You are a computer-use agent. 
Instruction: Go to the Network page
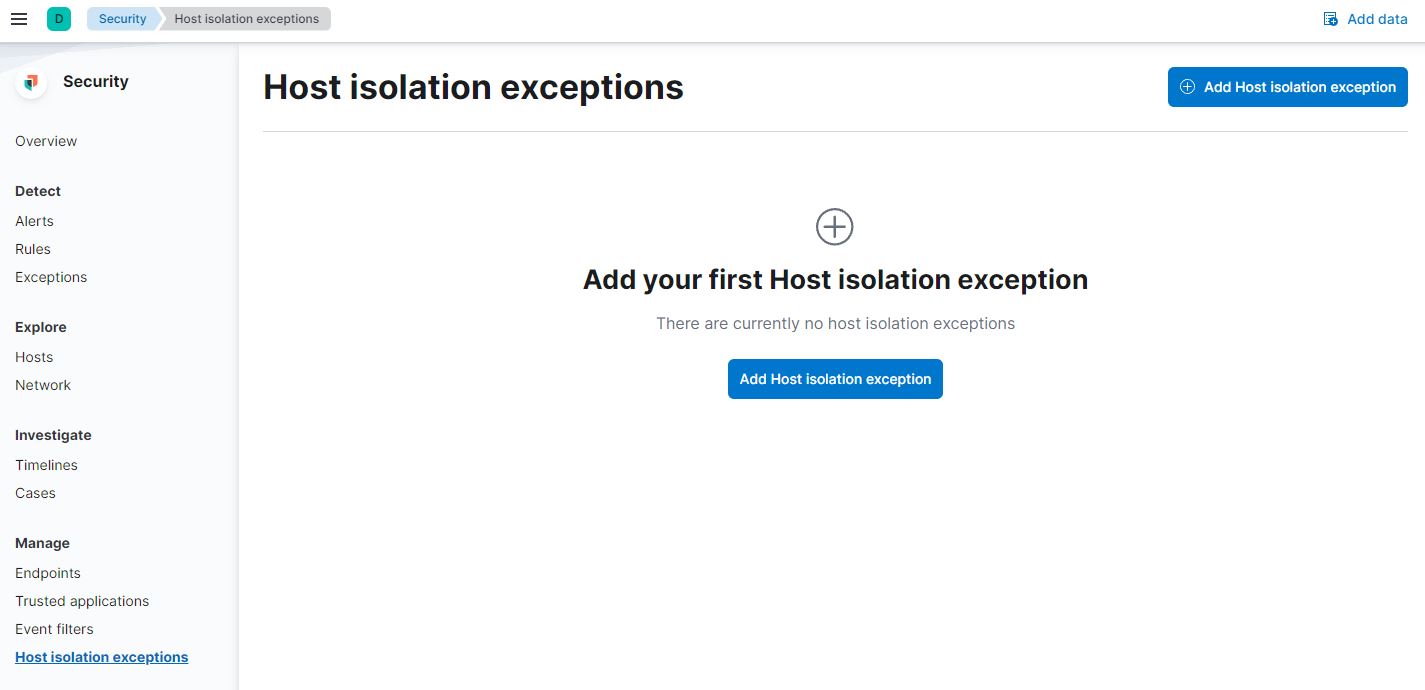[43, 385]
